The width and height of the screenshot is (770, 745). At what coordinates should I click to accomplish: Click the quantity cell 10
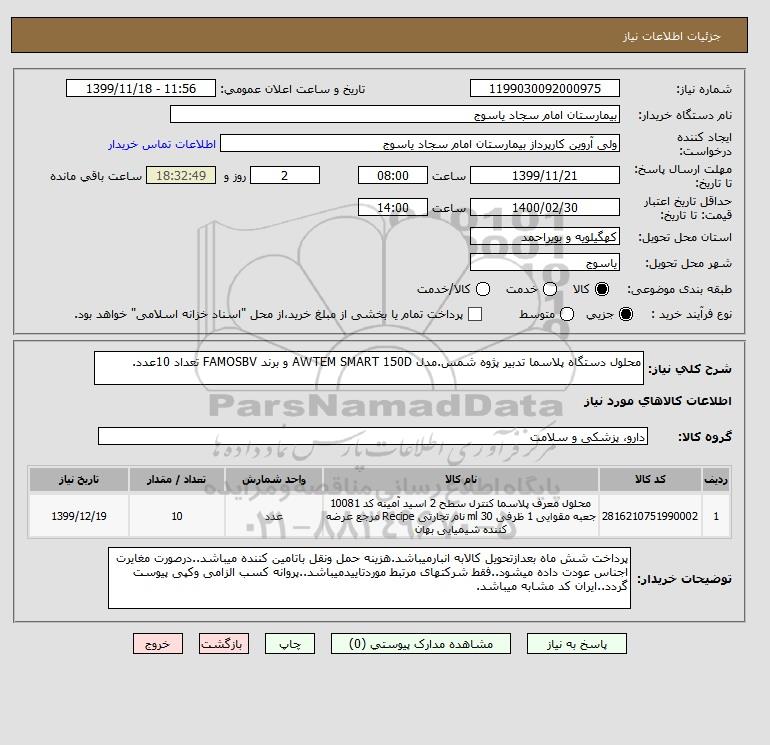[x=177, y=516]
